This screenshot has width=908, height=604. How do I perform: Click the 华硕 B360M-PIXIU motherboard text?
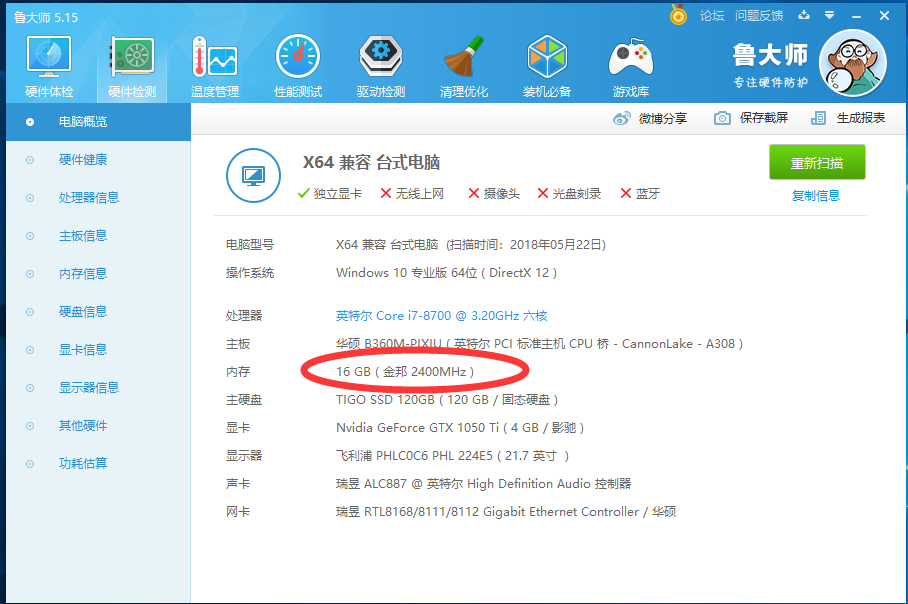[x=539, y=344]
